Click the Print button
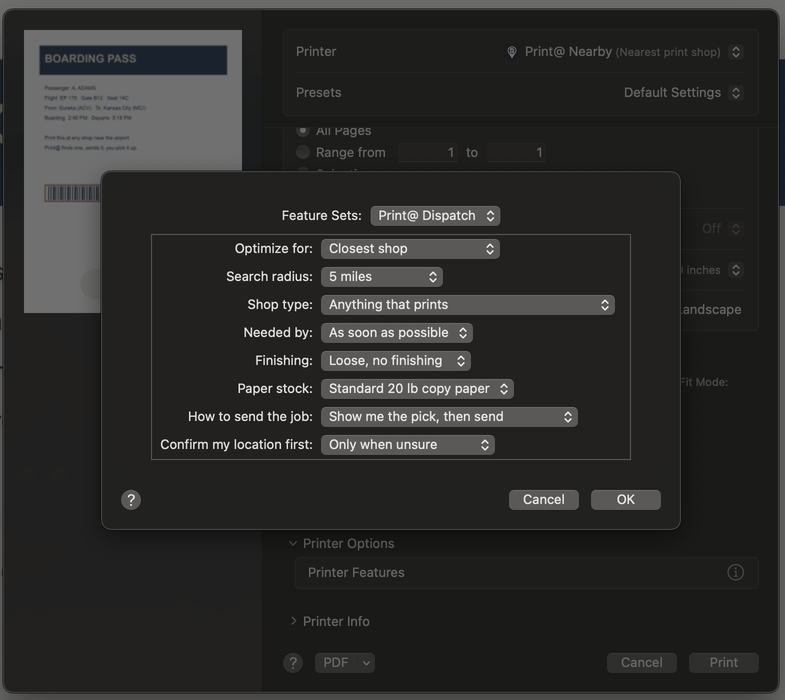The height and width of the screenshot is (700, 785). pos(723,663)
